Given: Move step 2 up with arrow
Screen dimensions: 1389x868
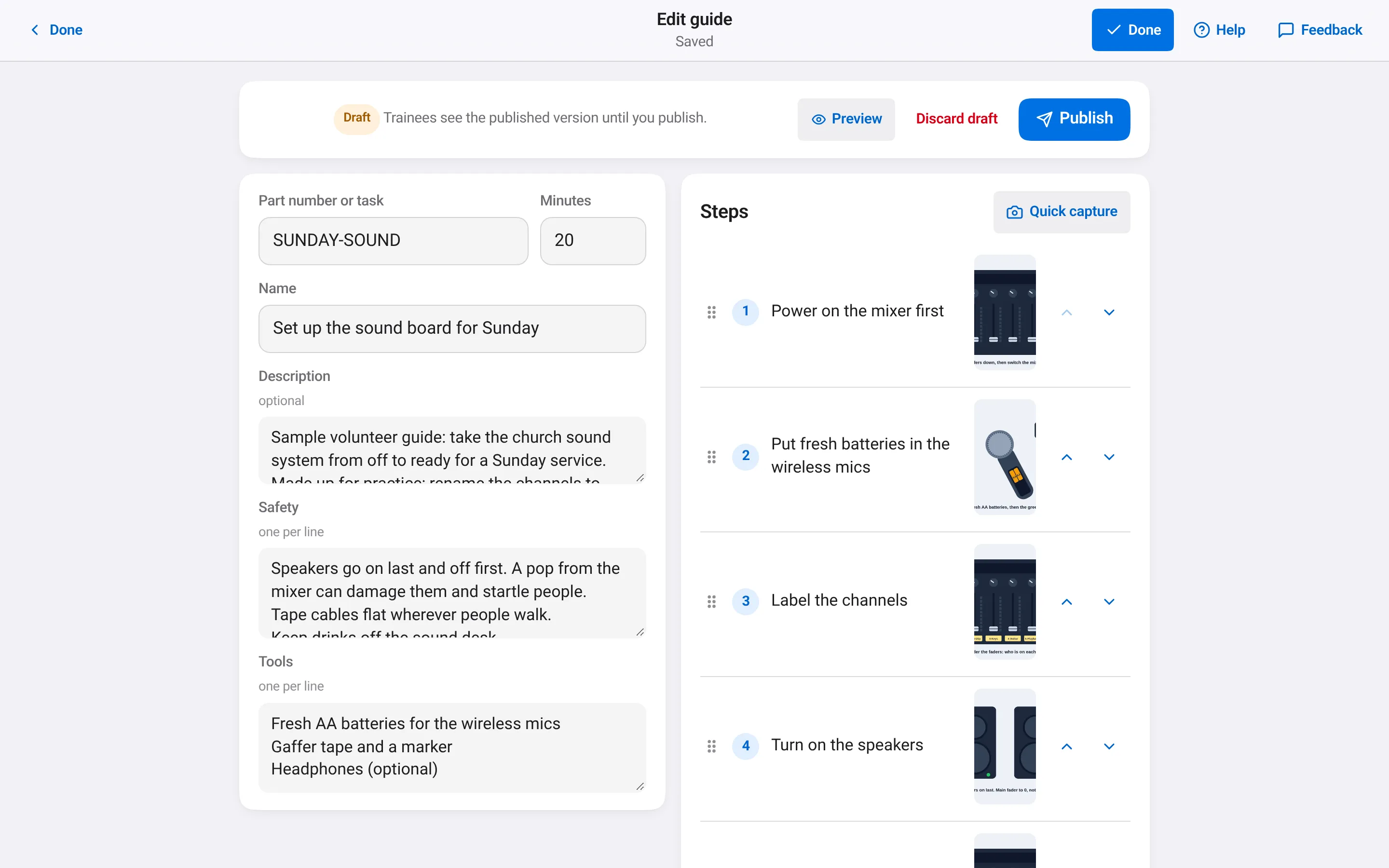Looking at the screenshot, I should click(x=1066, y=457).
